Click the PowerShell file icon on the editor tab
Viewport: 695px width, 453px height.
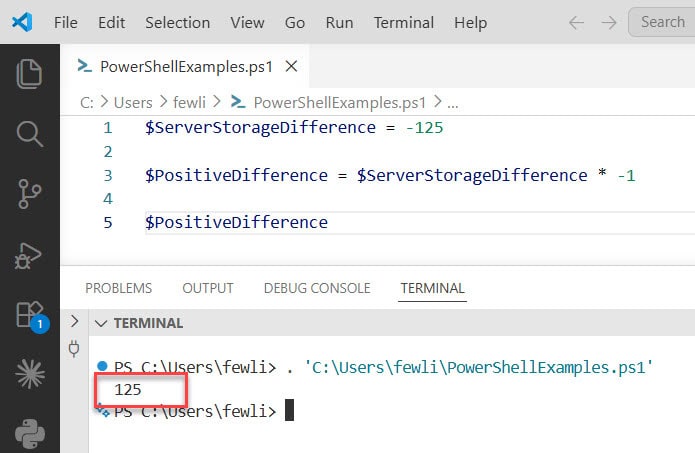coord(85,66)
